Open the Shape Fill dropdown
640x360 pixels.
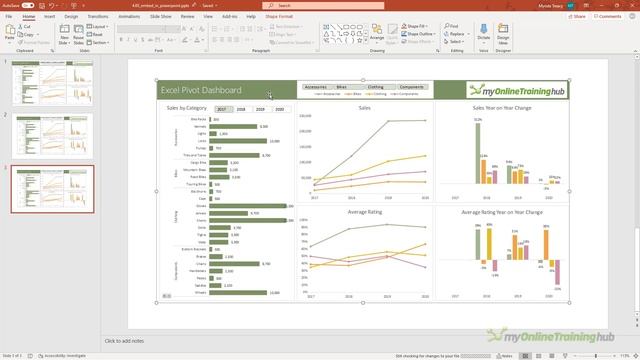[x=416, y=26]
